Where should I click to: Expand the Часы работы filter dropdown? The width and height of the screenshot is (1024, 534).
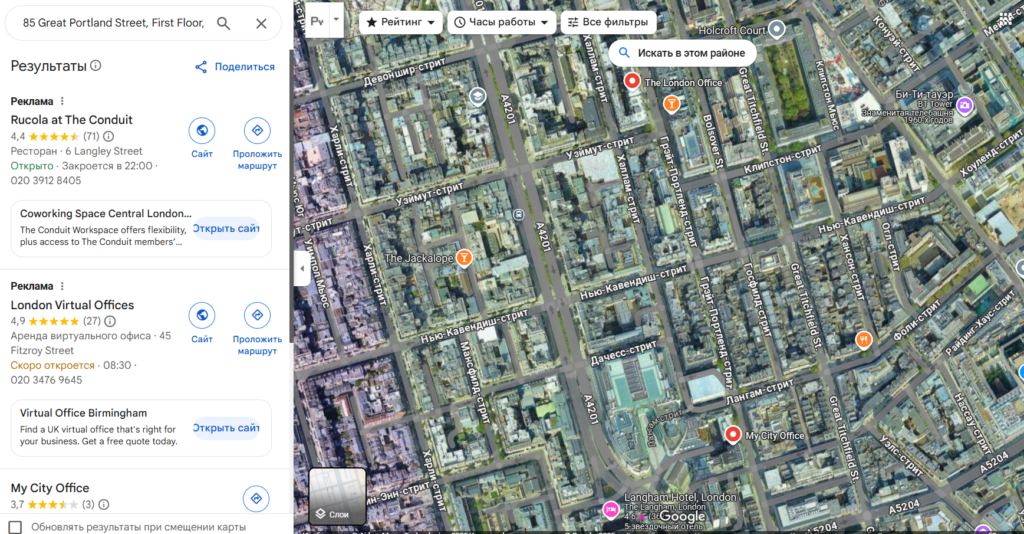click(x=501, y=22)
